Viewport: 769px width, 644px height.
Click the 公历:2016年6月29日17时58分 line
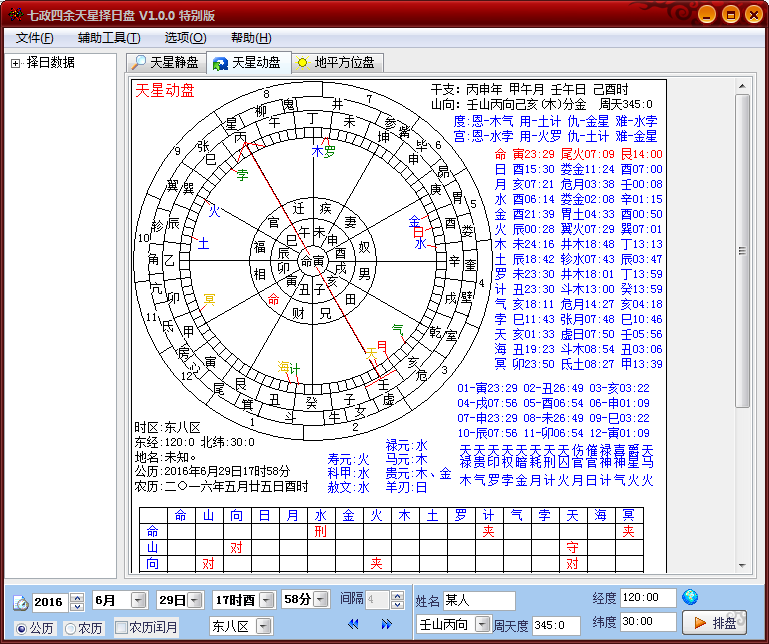click(212, 471)
